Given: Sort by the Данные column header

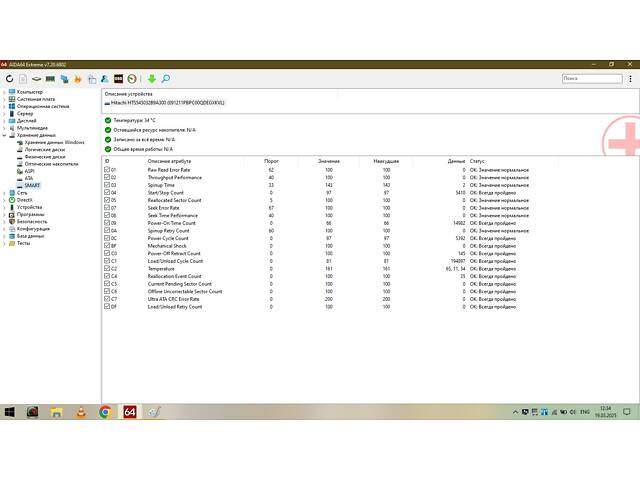Looking at the screenshot, I should [x=456, y=161].
